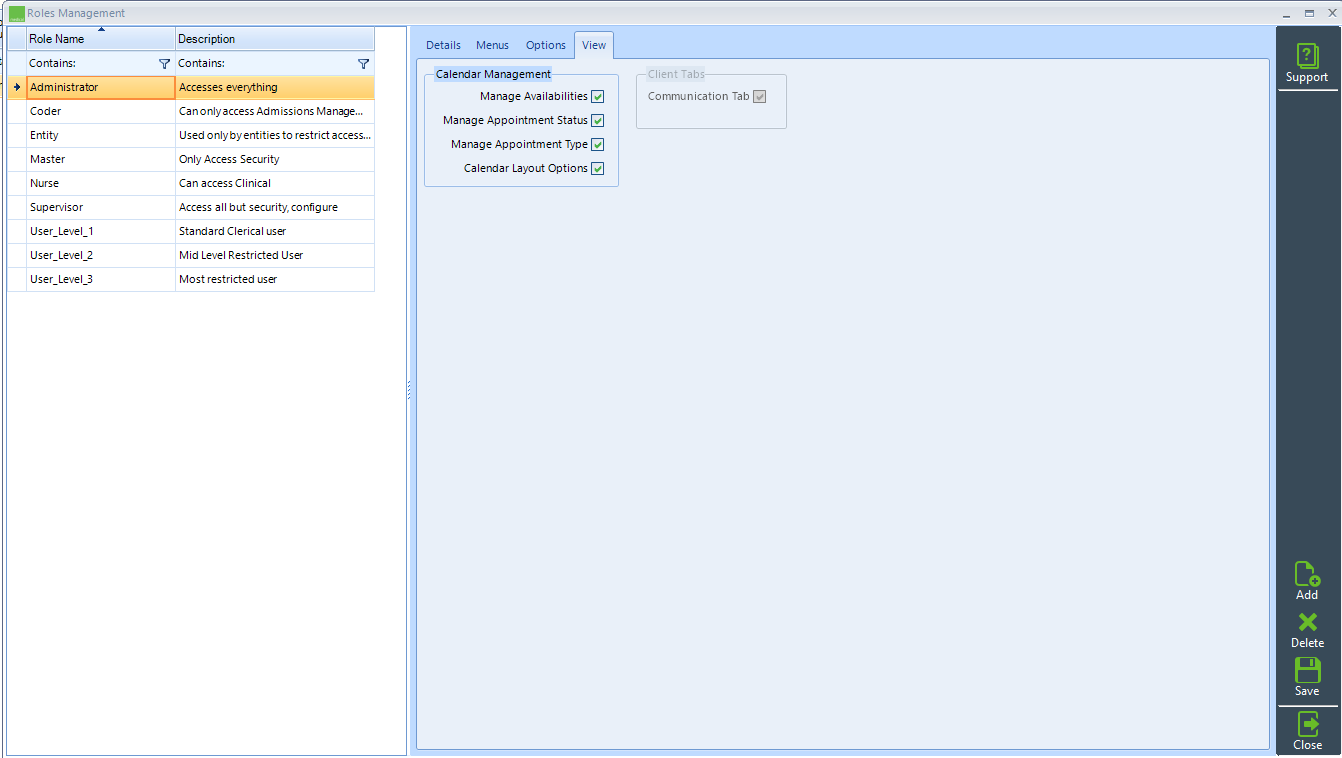The image size is (1342, 758).
Task: Click the 'Mid Level Restricted User' description cell
Action: tap(275, 255)
